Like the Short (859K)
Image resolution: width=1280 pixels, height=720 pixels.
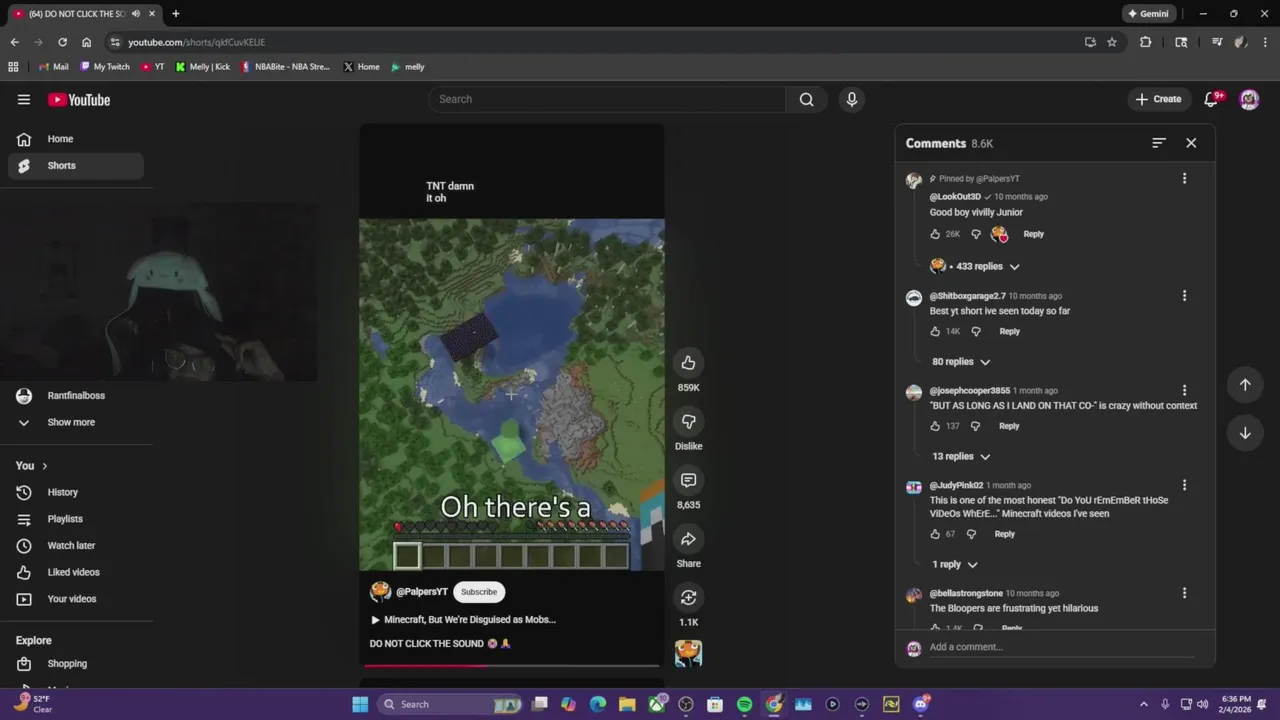pyautogui.click(x=688, y=363)
